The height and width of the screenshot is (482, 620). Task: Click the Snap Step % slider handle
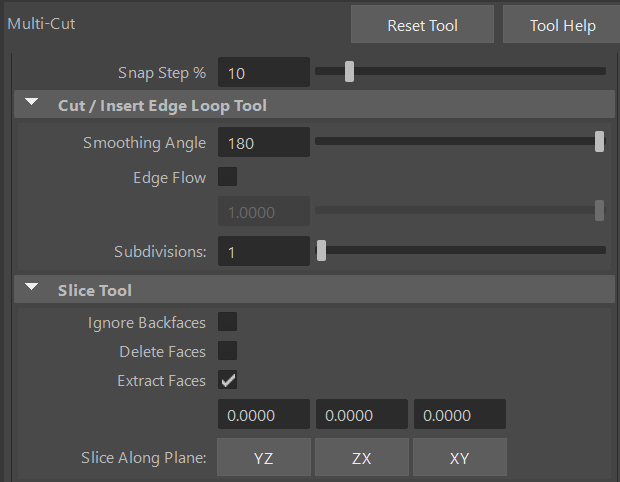(x=349, y=72)
